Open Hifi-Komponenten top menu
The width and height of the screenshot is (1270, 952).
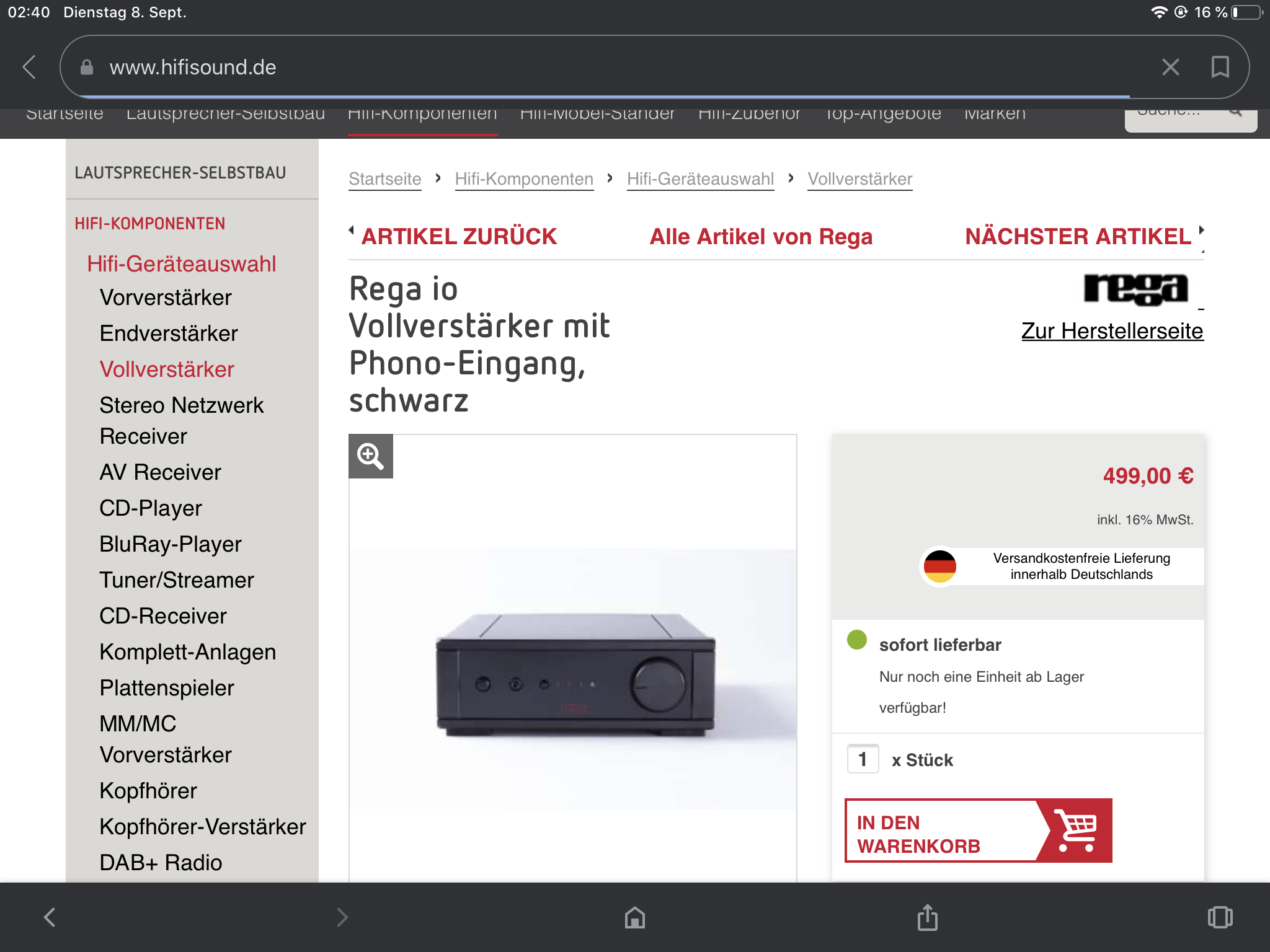(422, 114)
